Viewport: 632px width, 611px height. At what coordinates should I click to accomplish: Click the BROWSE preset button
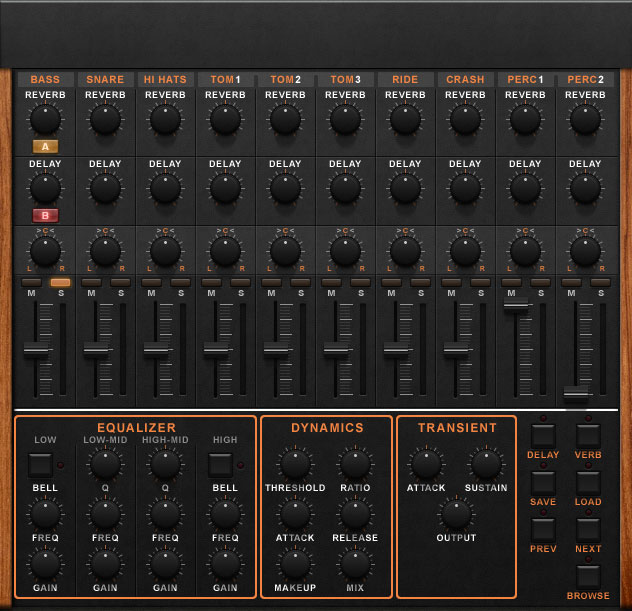click(x=588, y=576)
